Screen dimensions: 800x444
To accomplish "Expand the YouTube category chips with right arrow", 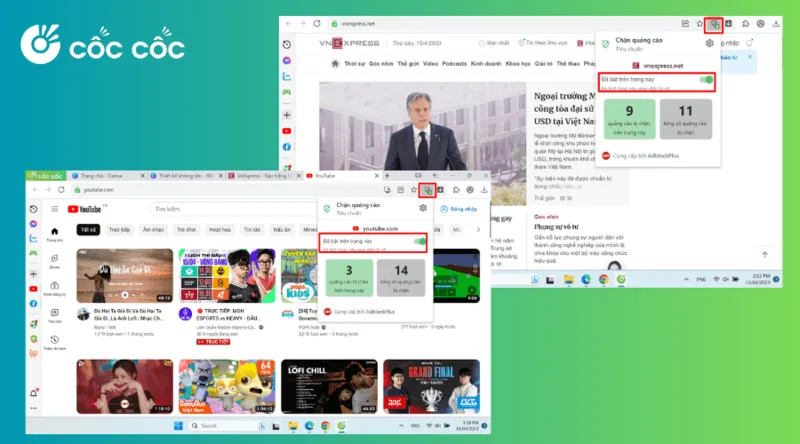I will [478, 230].
